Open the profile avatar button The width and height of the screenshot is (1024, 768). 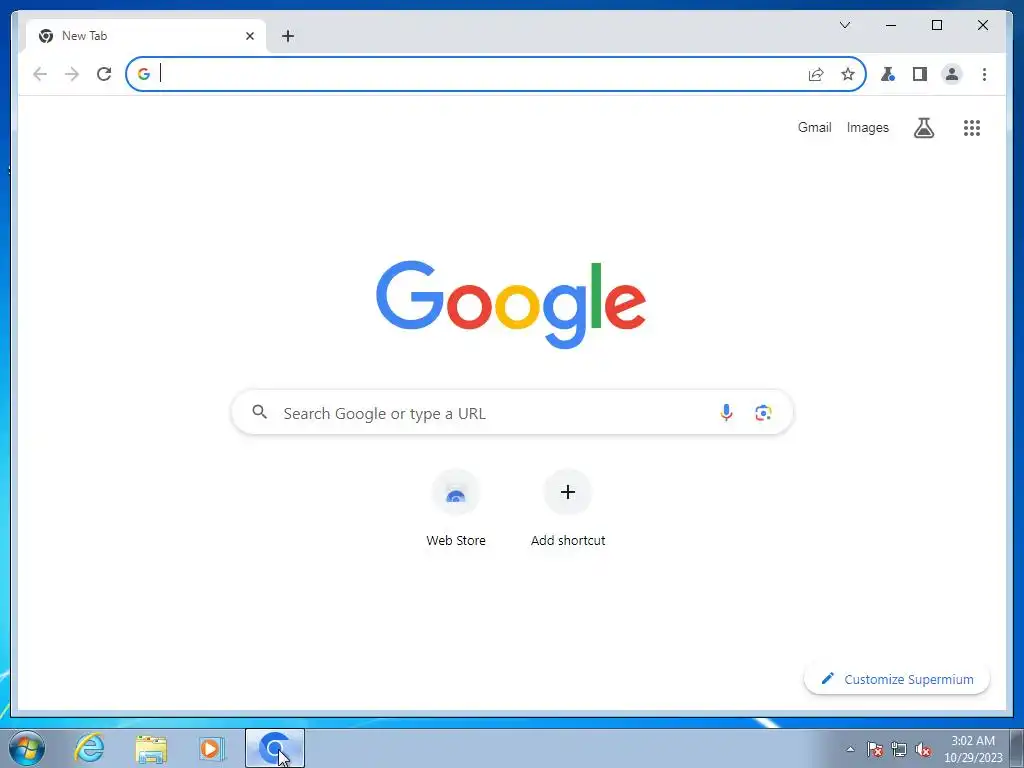coord(952,74)
